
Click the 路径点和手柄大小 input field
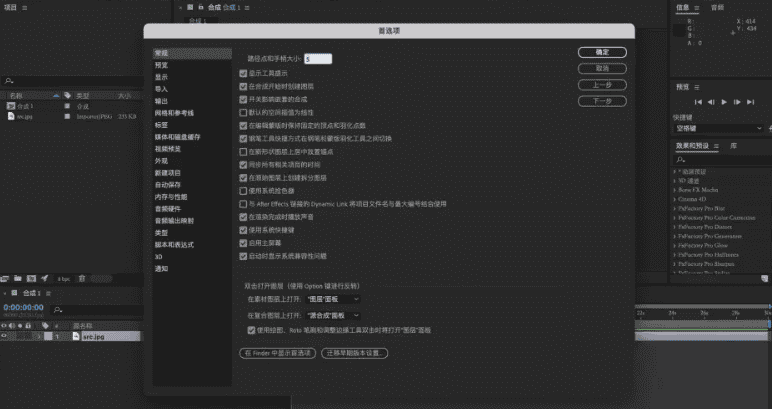[318, 59]
